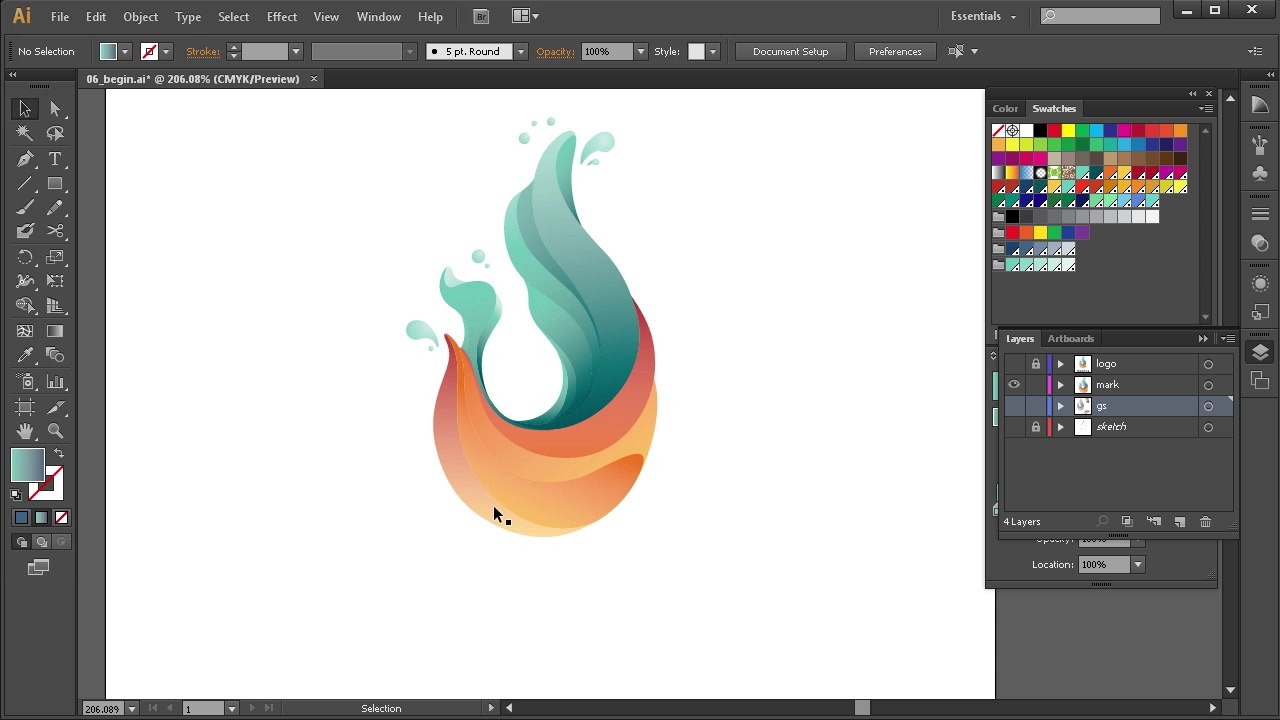Select the Hand tool
The width and height of the screenshot is (1280, 720).
[x=25, y=431]
